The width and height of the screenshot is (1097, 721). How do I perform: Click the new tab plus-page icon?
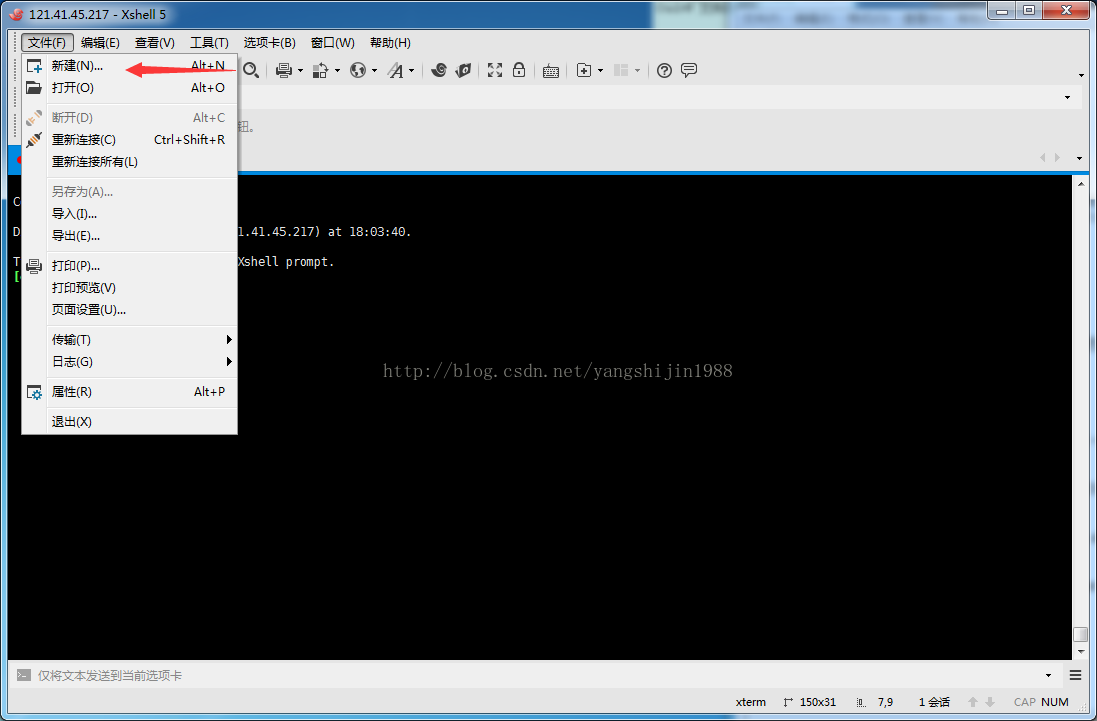point(583,70)
